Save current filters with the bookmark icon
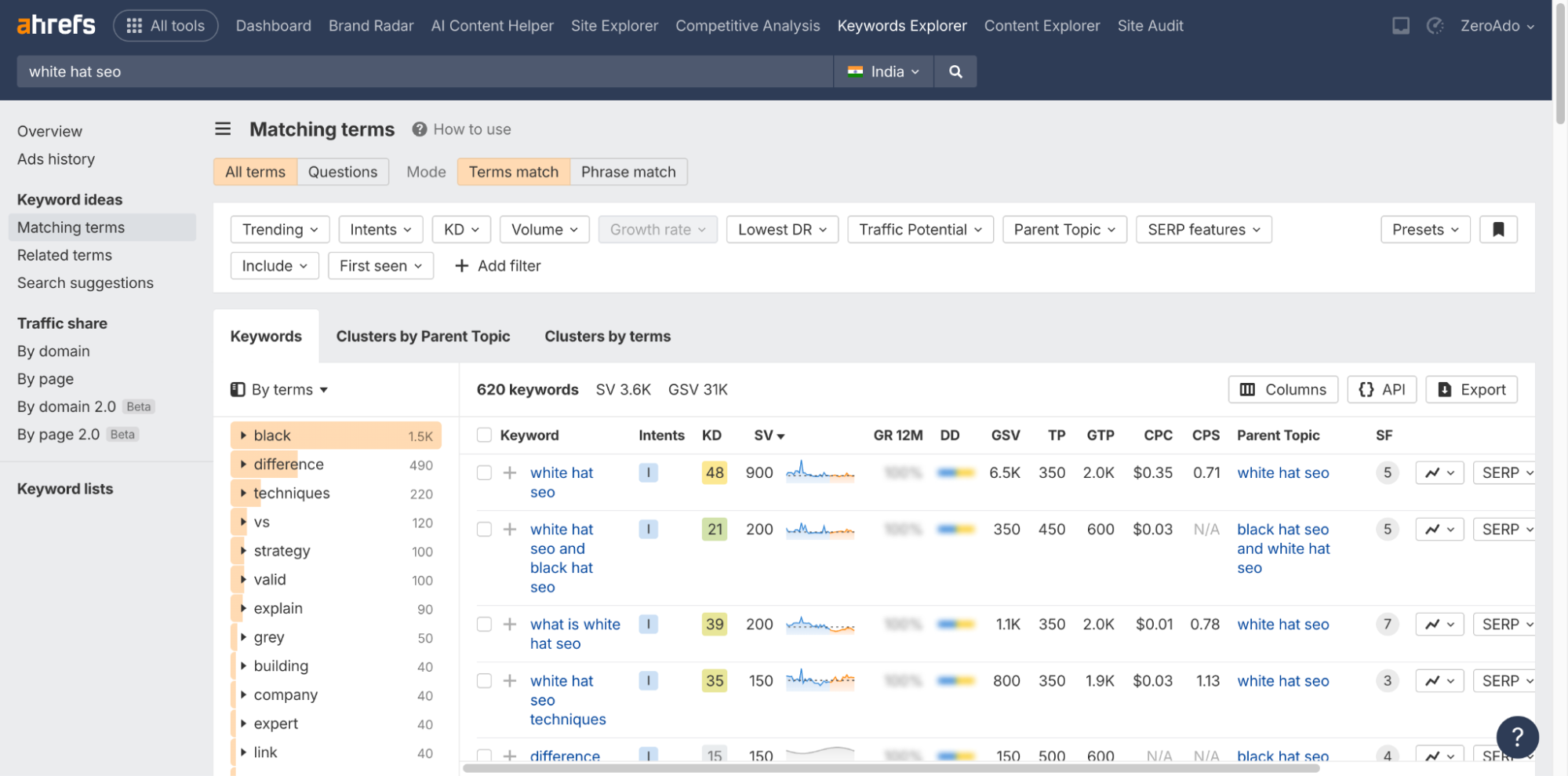The image size is (1568, 776). tap(1497, 229)
